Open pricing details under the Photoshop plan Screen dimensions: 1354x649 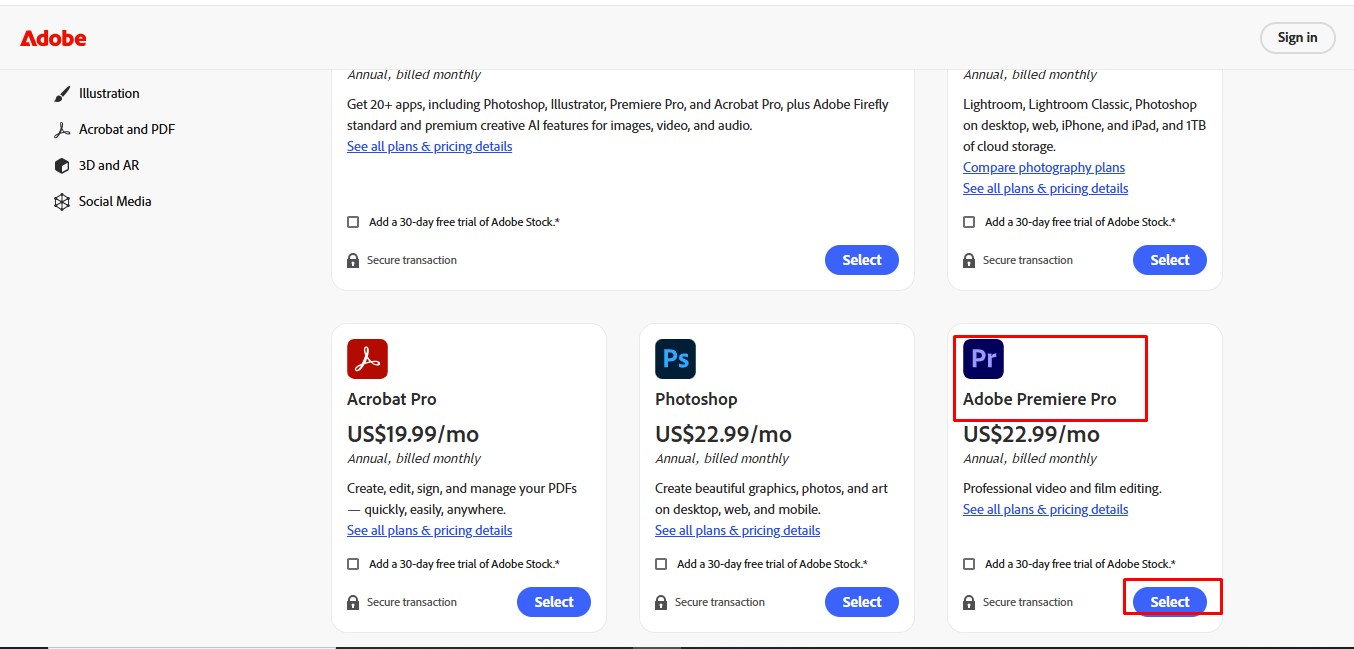pos(737,530)
